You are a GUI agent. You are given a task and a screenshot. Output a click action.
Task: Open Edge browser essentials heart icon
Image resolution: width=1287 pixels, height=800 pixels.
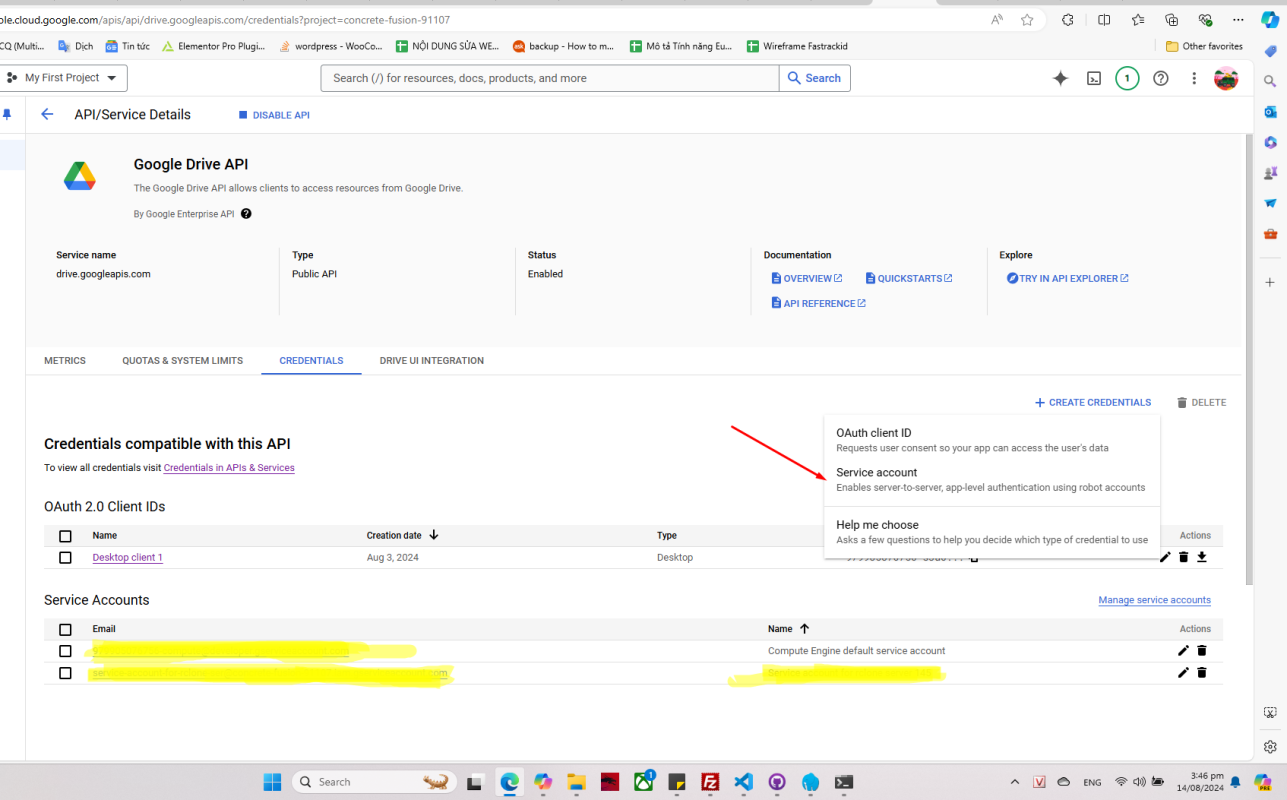[1205, 20]
